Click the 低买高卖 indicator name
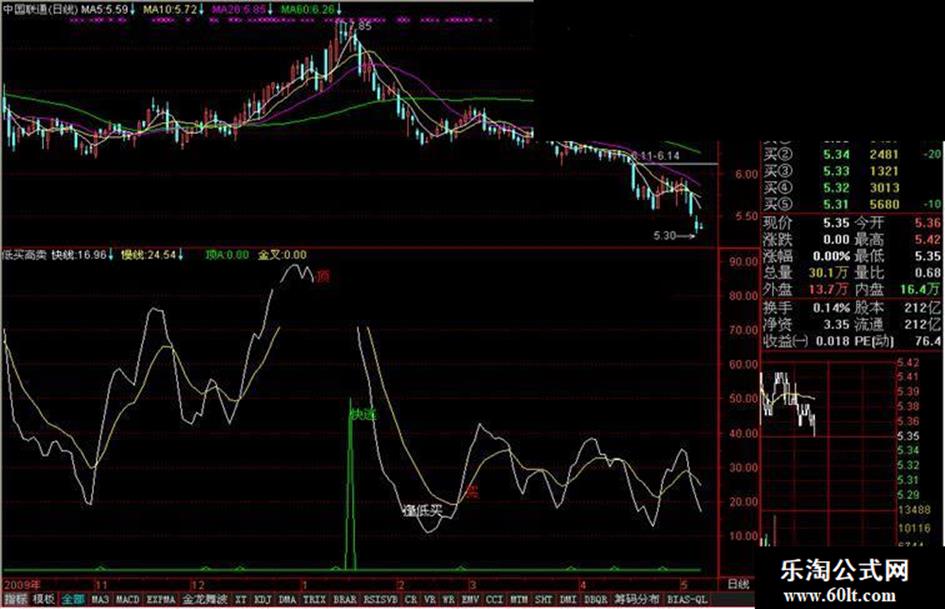945x609 pixels. (x=24, y=255)
